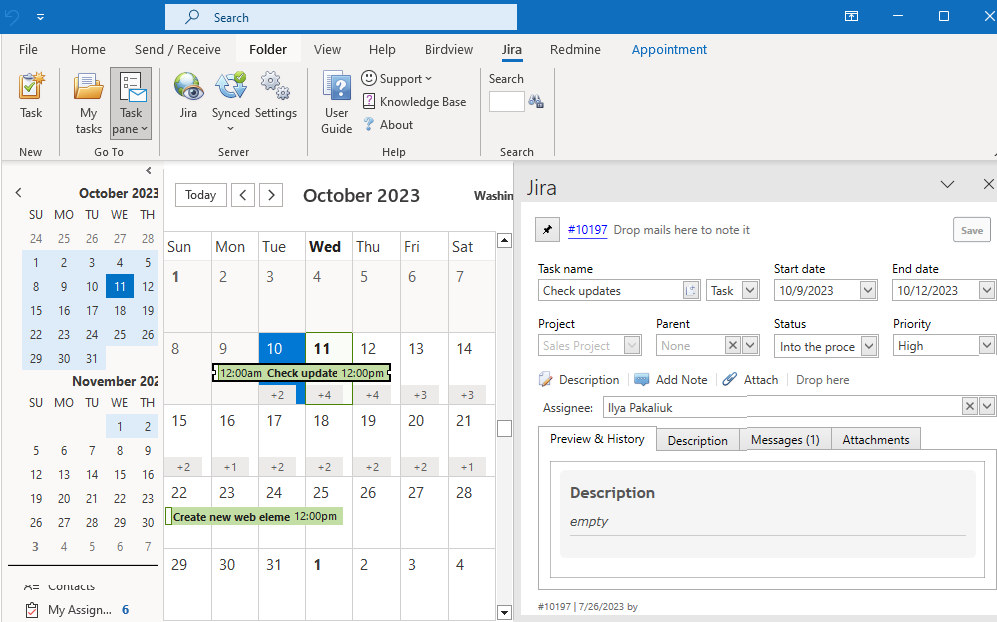The height and width of the screenshot is (622, 997).
Task: Open the Support smiley menu
Action: (397, 78)
